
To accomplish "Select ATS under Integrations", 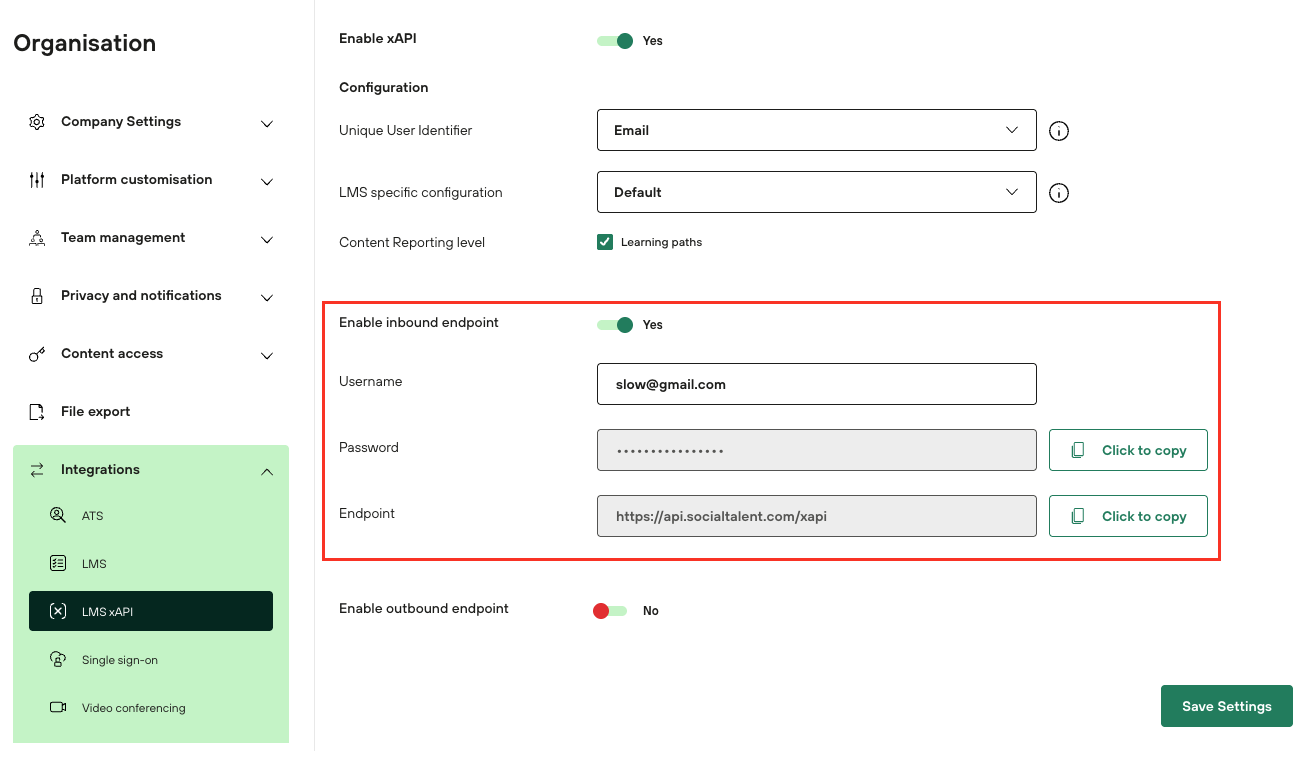I will pyautogui.click(x=92, y=516).
